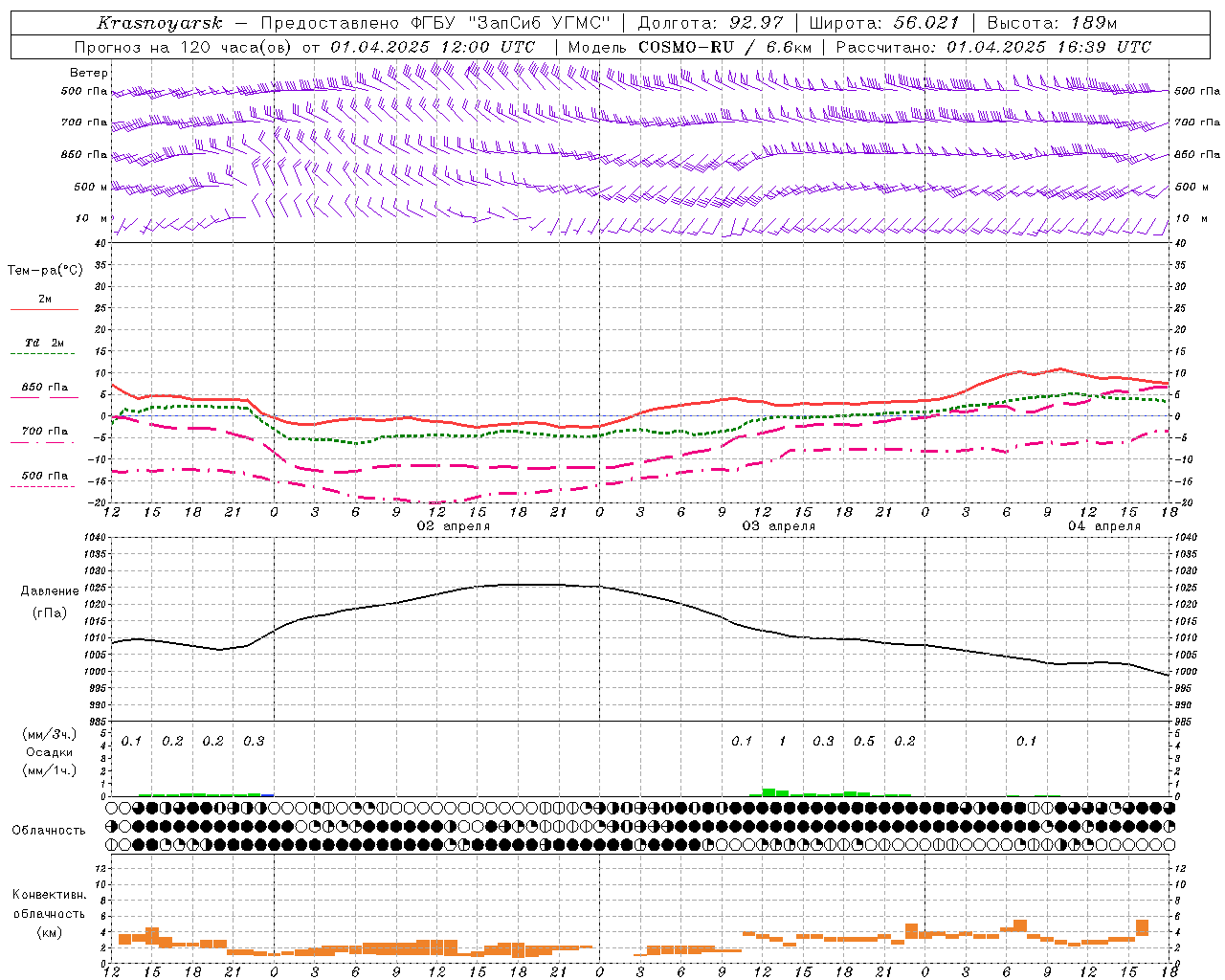Click the '700 гПа' temperature legend entry
Screen dimensions: 1225x980
(44, 431)
